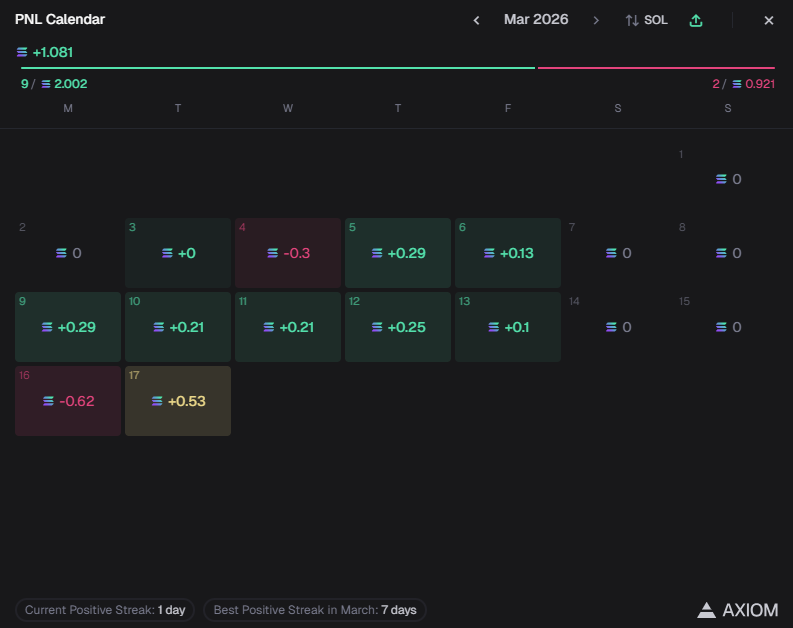Screen dimensions: 793x628
Task: Click the M weekday column header
Action: point(68,108)
